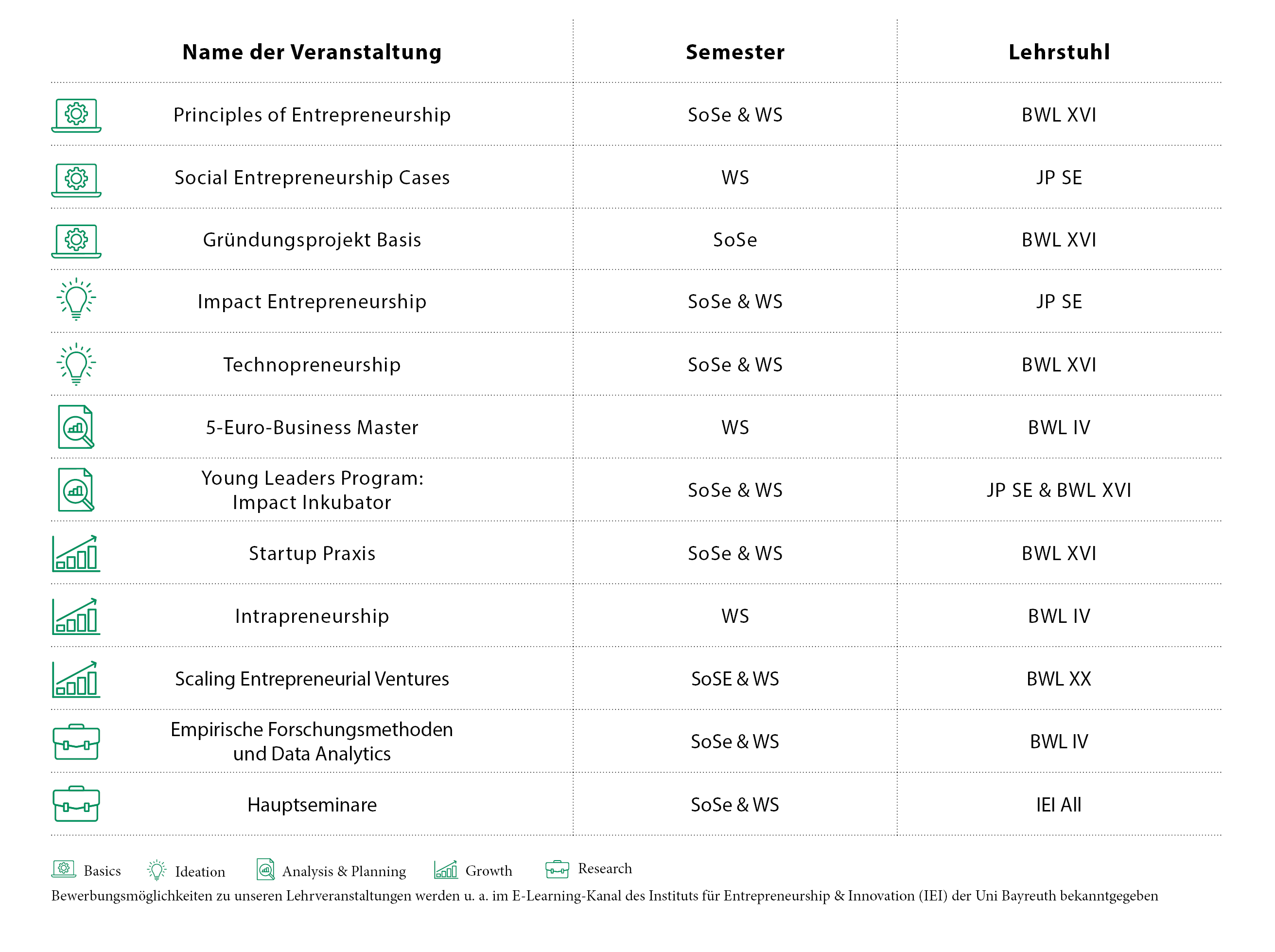Click the Research legend briefcase icon

(557, 869)
